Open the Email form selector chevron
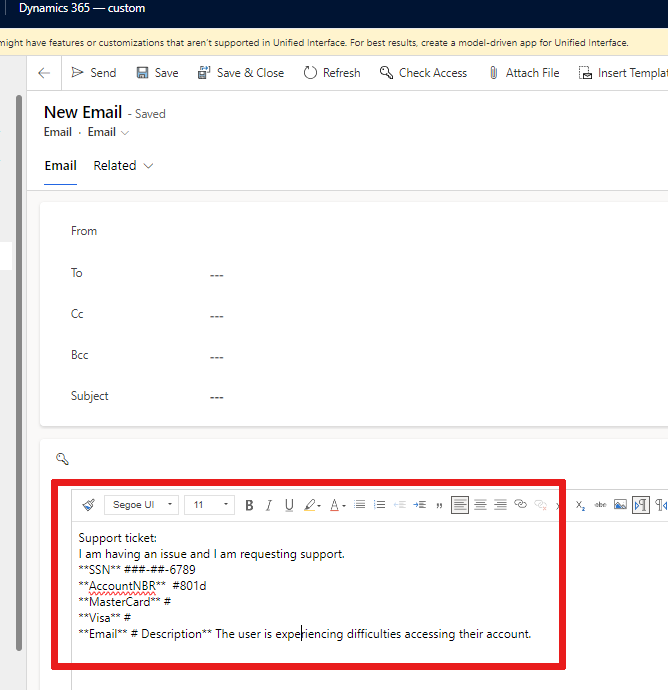This screenshot has height=690, width=668. pyautogui.click(x=125, y=133)
